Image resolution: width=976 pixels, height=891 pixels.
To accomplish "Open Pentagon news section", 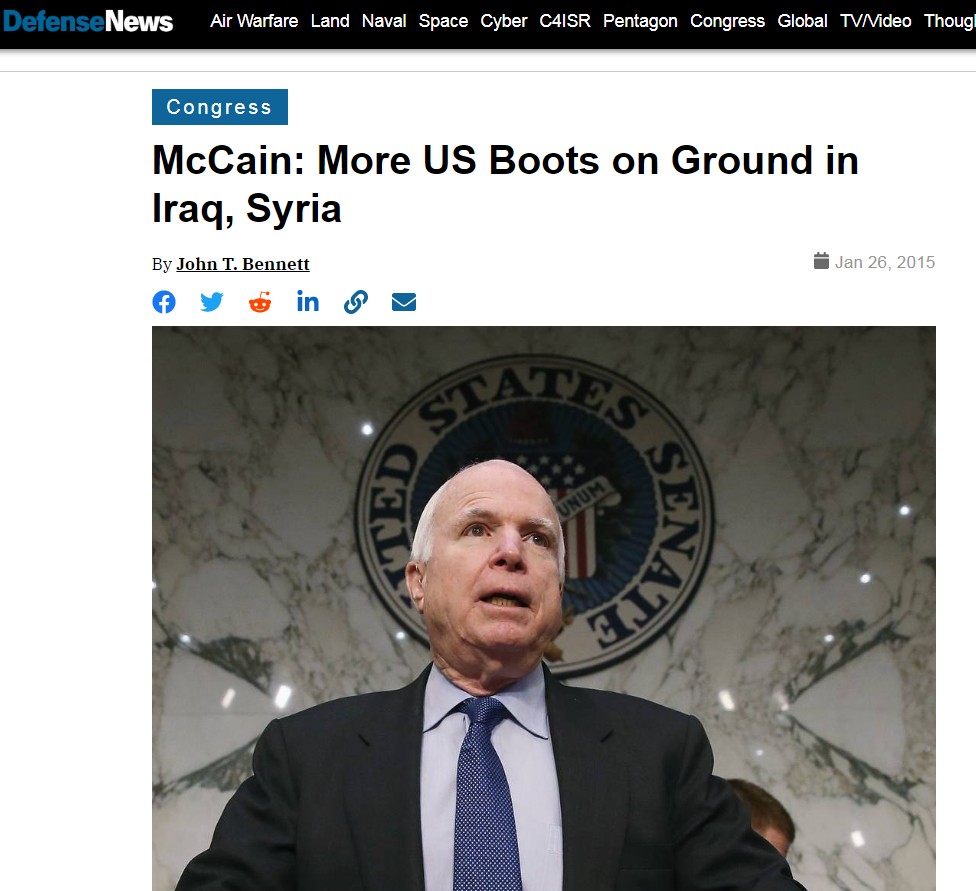I will (x=640, y=21).
